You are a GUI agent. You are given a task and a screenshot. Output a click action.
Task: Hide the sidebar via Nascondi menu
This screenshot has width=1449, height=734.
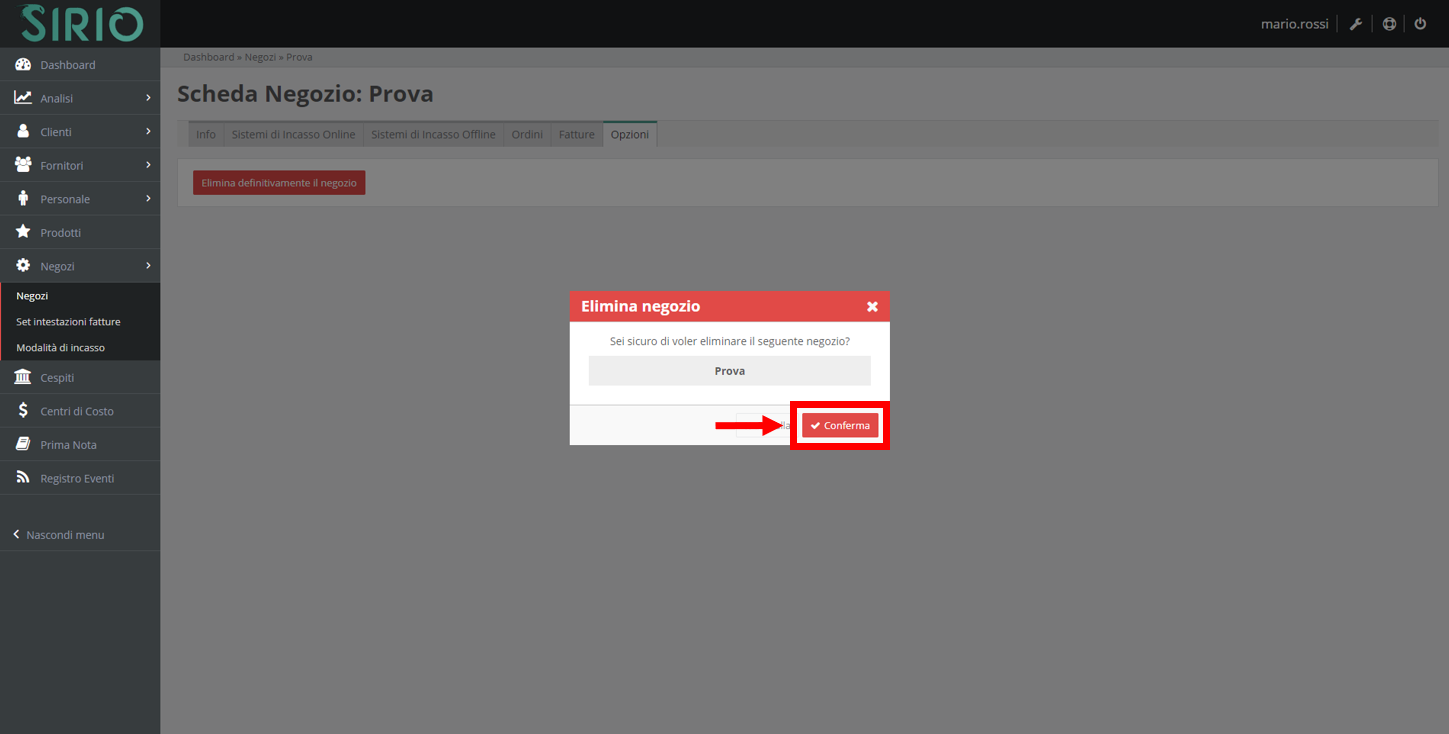point(60,535)
